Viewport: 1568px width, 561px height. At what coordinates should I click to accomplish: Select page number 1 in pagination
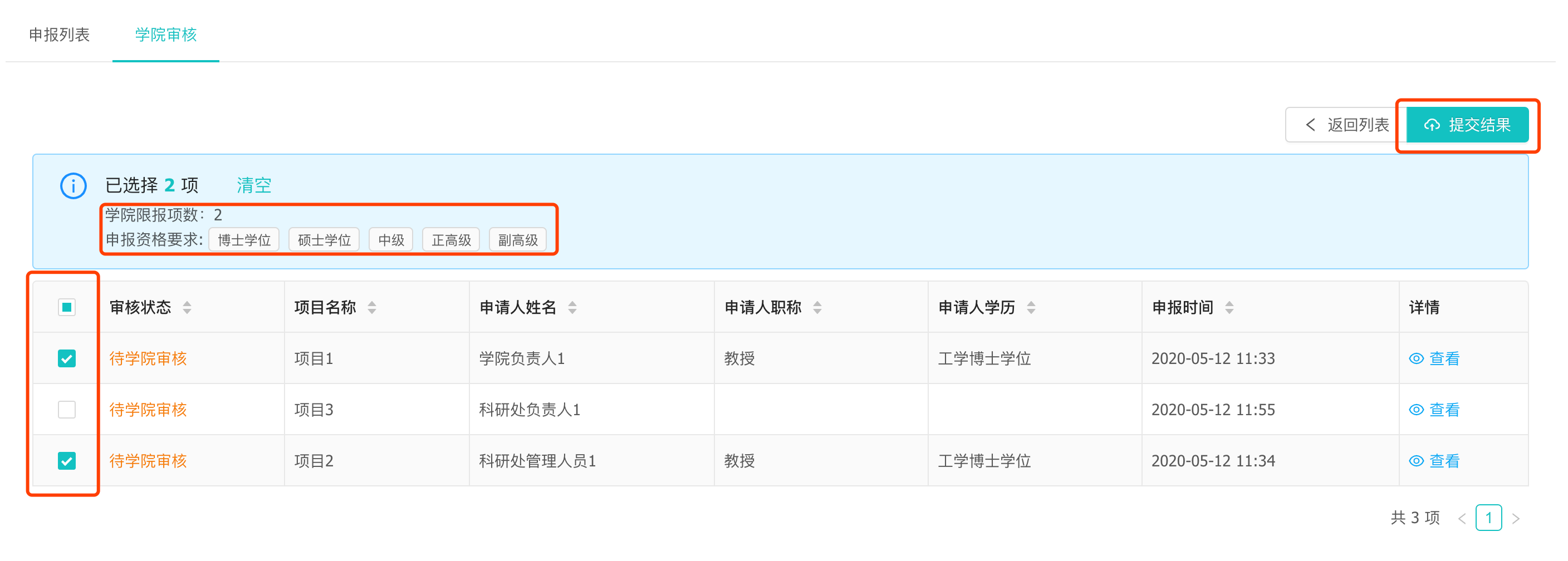[x=1488, y=518]
